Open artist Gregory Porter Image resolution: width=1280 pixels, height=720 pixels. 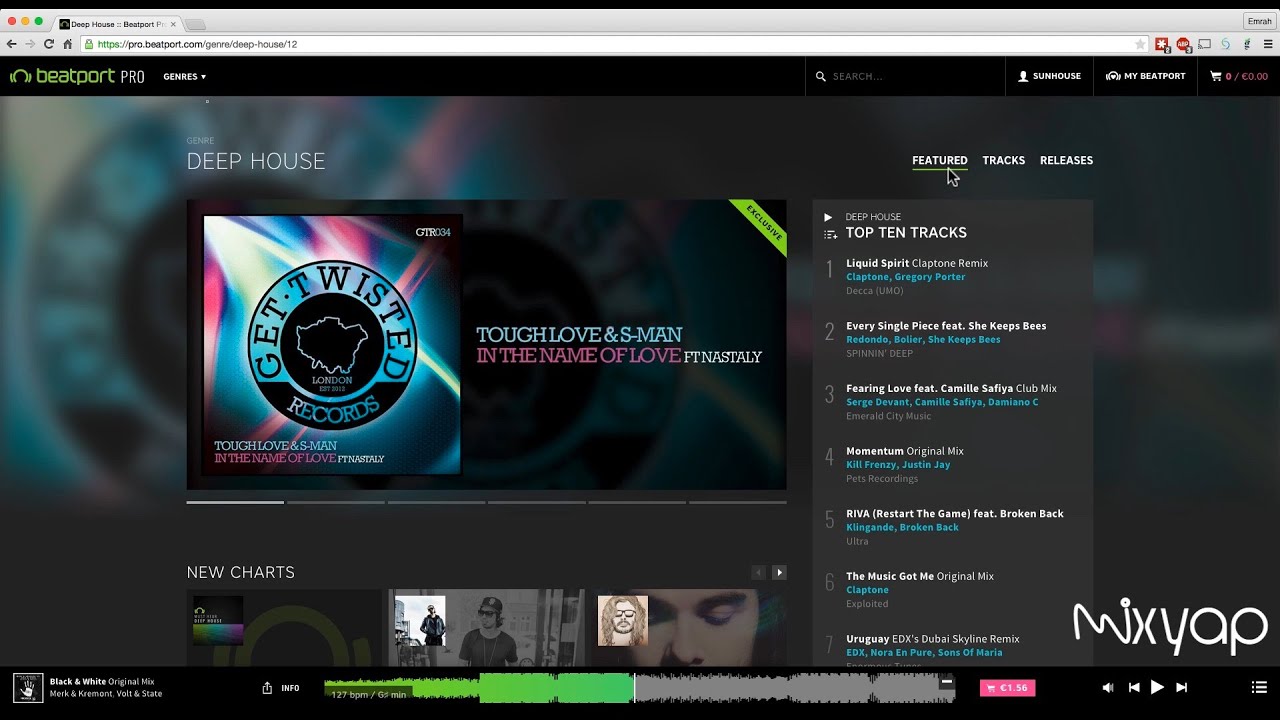pos(930,277)
